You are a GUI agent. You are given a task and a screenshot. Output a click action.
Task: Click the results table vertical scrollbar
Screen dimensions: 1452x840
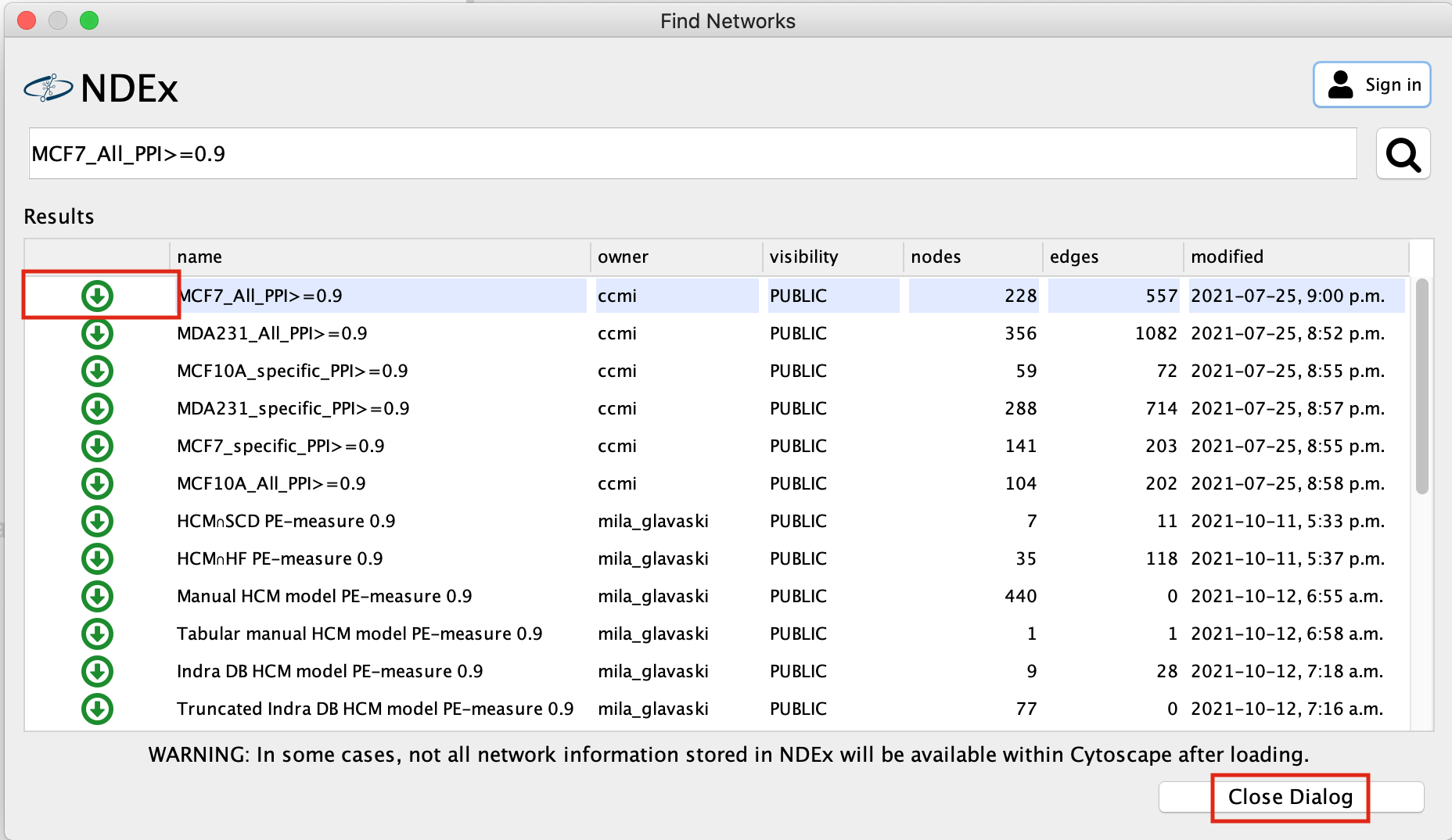coord(1421,387)
